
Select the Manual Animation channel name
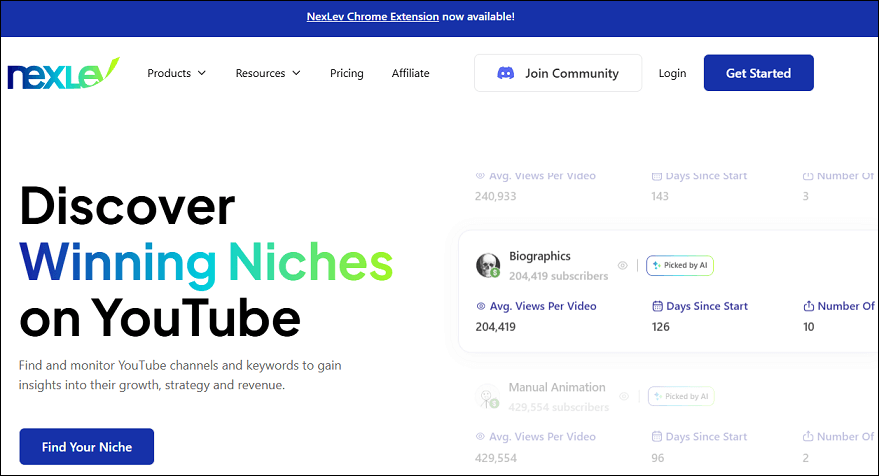(x=557, y=387)
